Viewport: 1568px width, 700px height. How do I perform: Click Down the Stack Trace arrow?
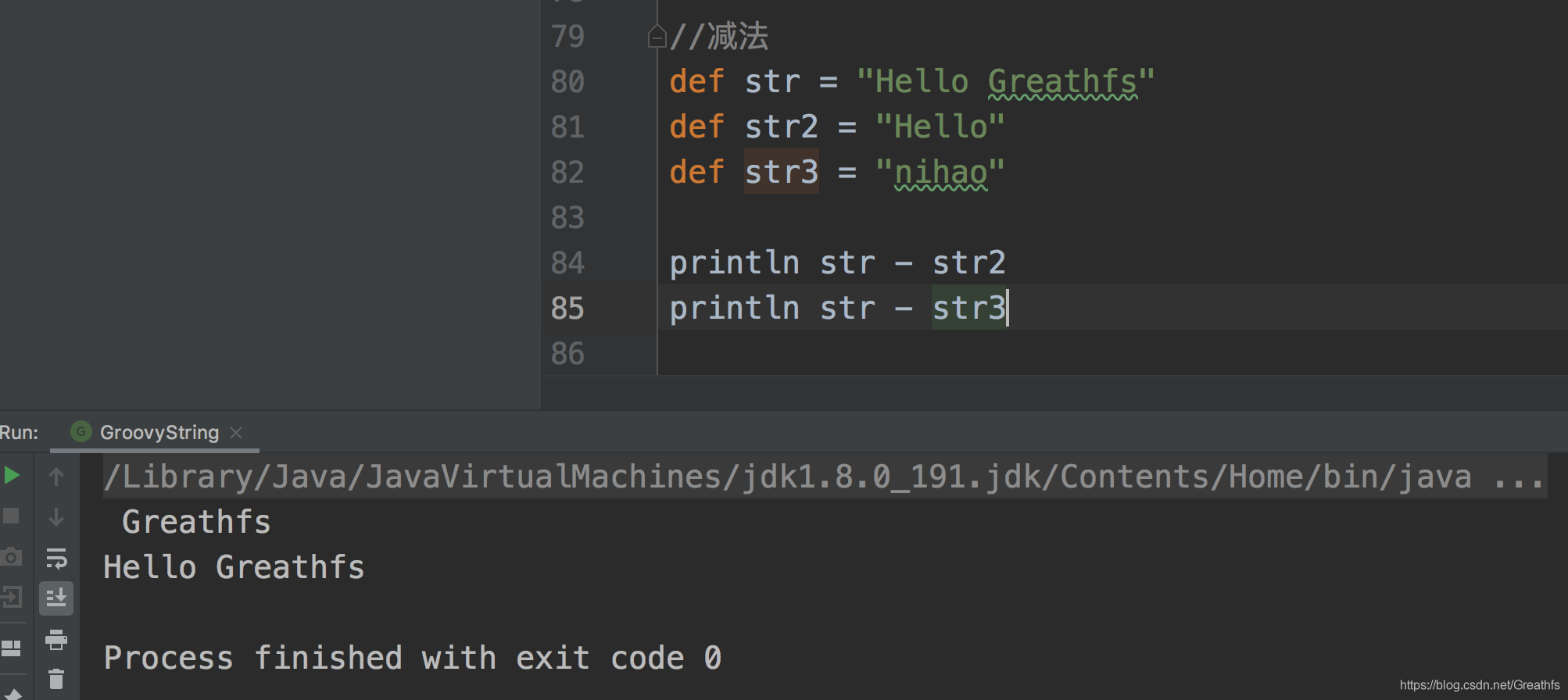tap(56, 516)
